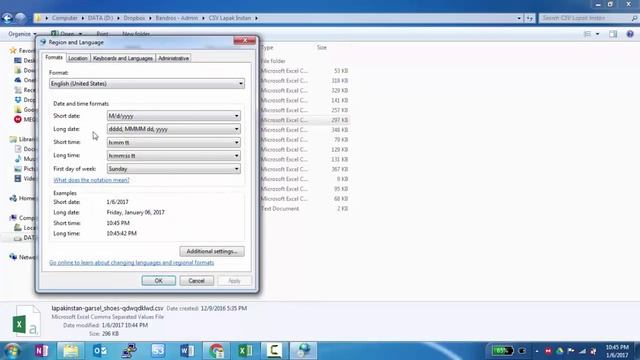
Task: Click the battery indicator in system tray
Action: click(502, 351)
